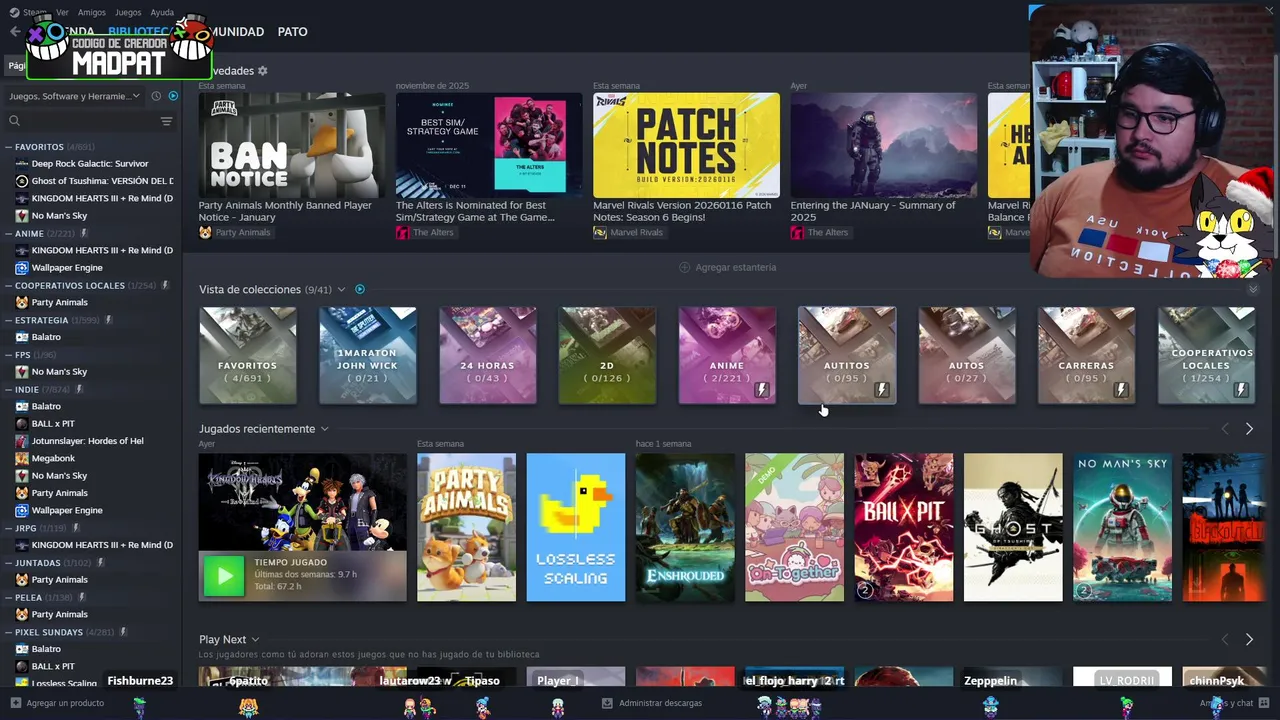Click the Megabonk game icon in sidebar

click(22, 458)
